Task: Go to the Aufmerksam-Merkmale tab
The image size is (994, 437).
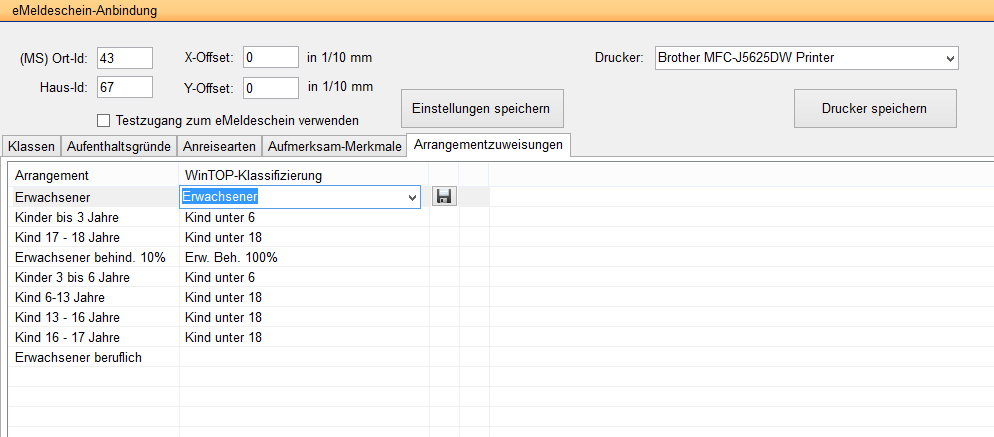Action: pyautogui.click(x=334, y=146)
